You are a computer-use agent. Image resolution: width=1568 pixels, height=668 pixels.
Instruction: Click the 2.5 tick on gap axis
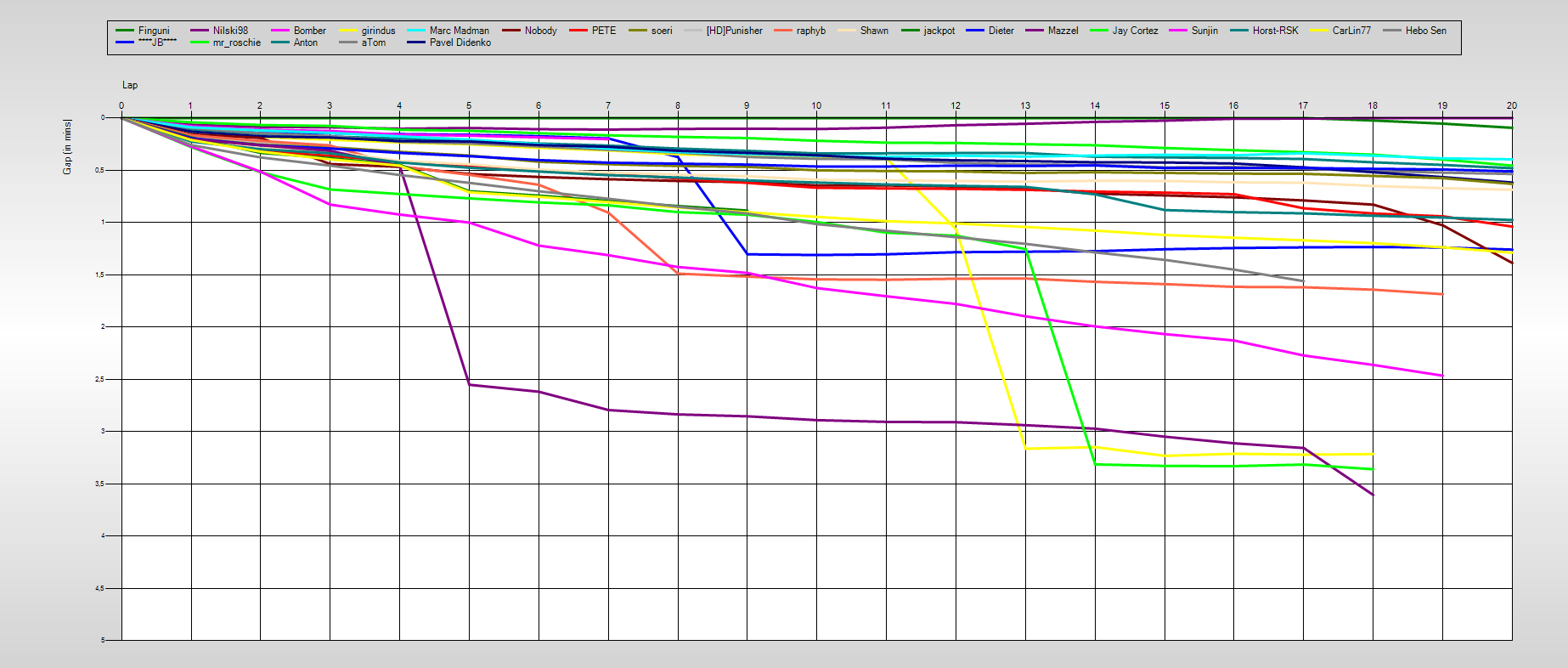tap(99, 379)
